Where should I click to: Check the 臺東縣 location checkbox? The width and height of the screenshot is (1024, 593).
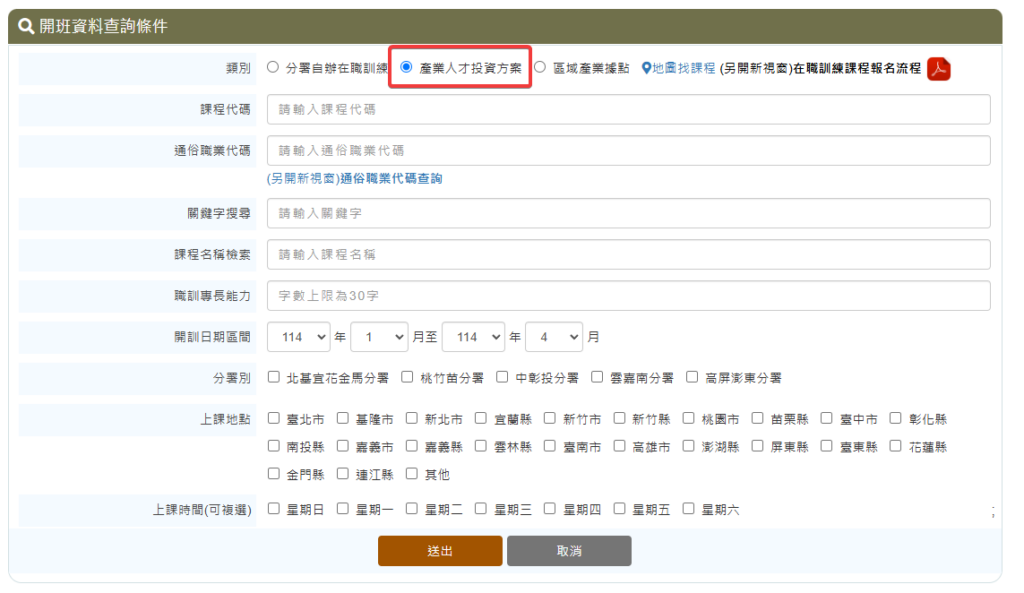coord(827,445)
